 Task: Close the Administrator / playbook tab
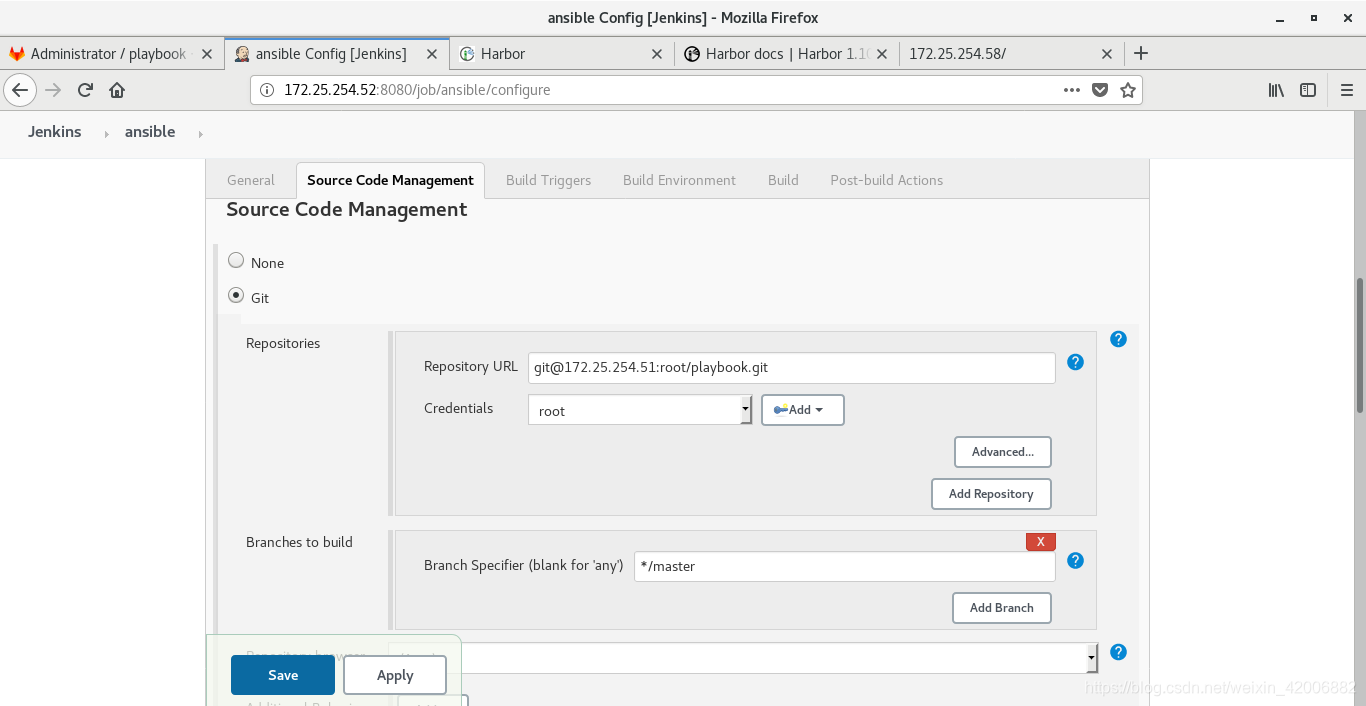point(207,54)
